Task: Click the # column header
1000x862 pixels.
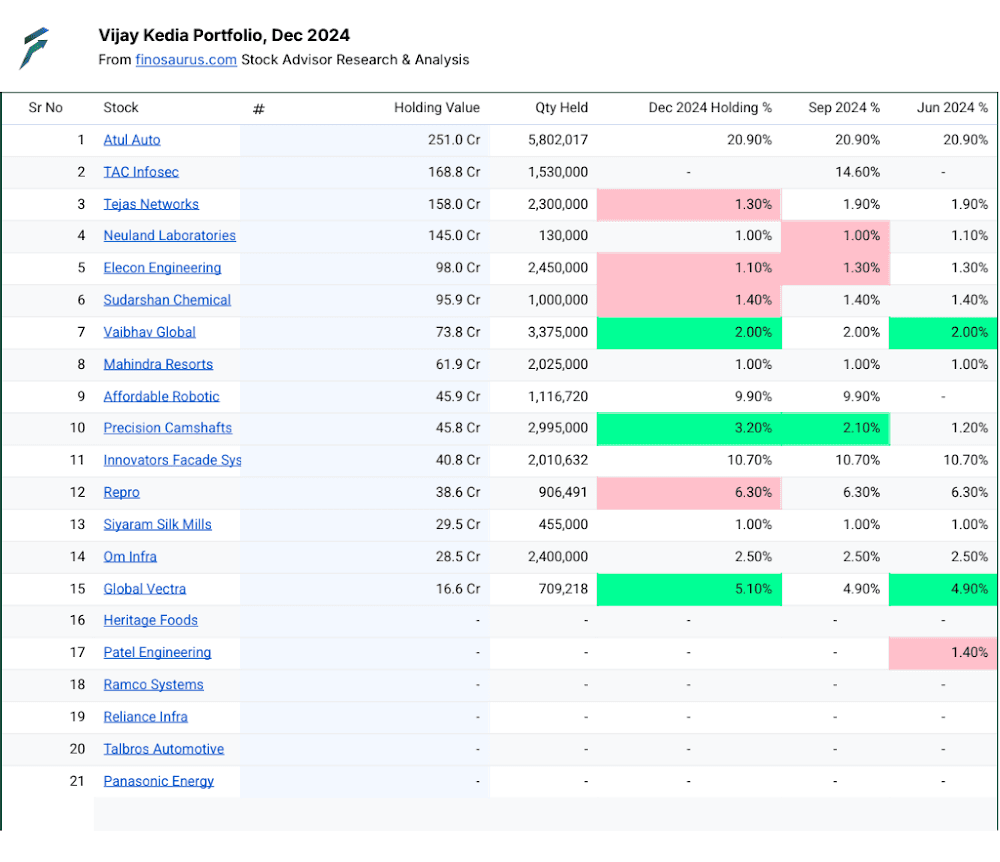Action: point(258,109)
